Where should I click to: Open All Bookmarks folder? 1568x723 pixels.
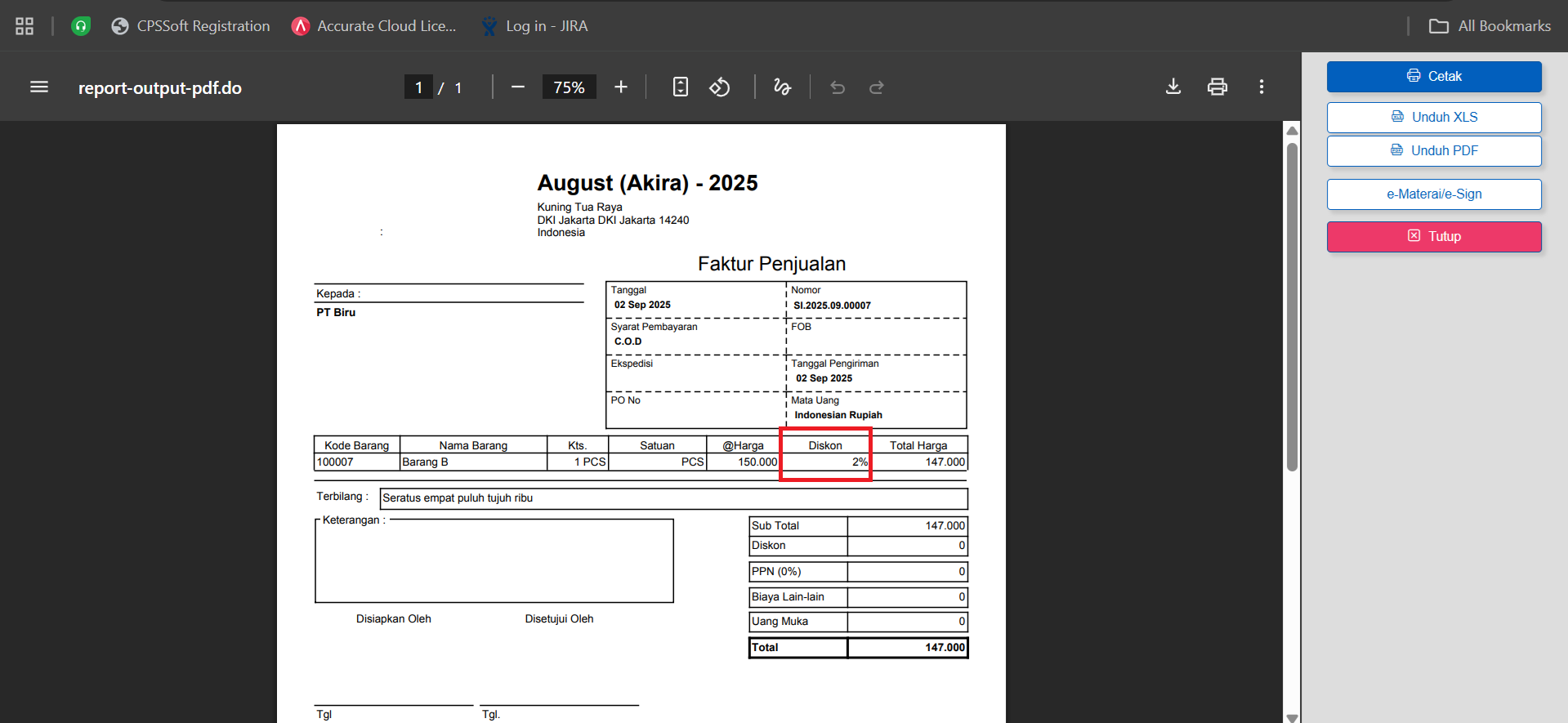click(1490, 26)
